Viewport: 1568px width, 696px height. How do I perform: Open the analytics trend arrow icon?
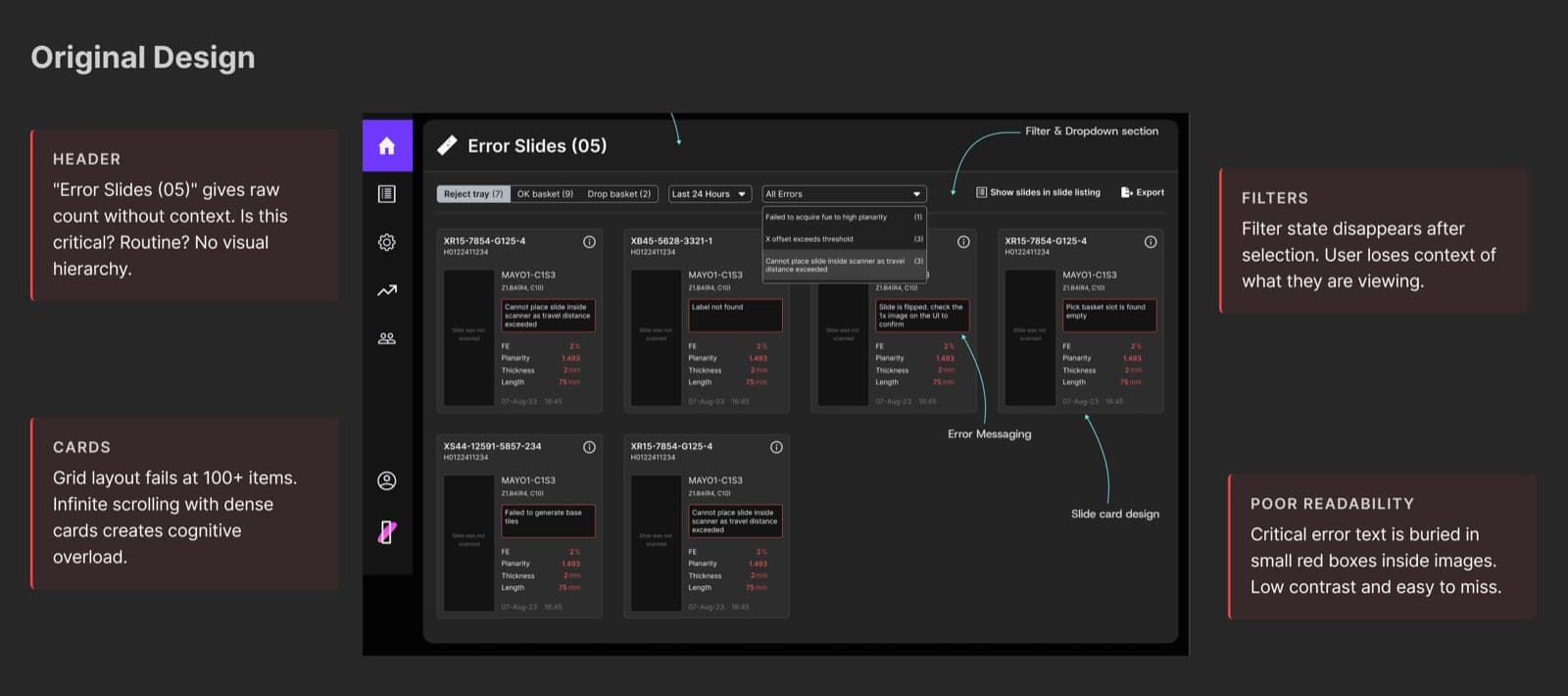[387, 290]
